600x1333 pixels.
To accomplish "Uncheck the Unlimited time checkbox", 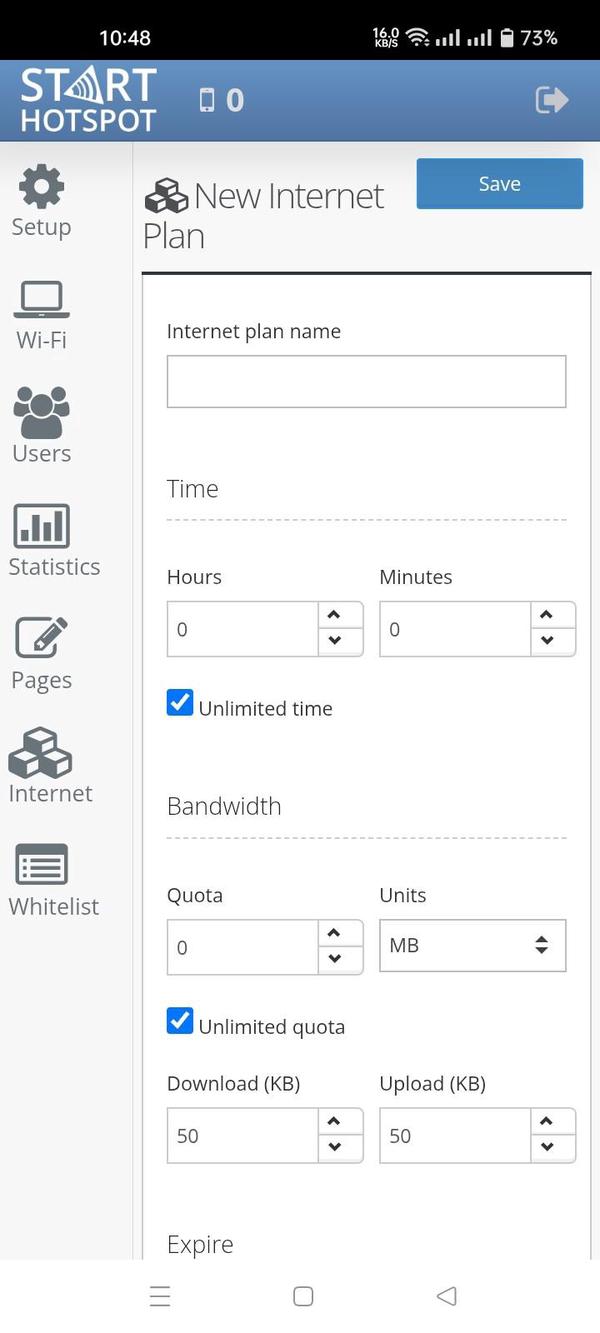I will click(180, 703).
